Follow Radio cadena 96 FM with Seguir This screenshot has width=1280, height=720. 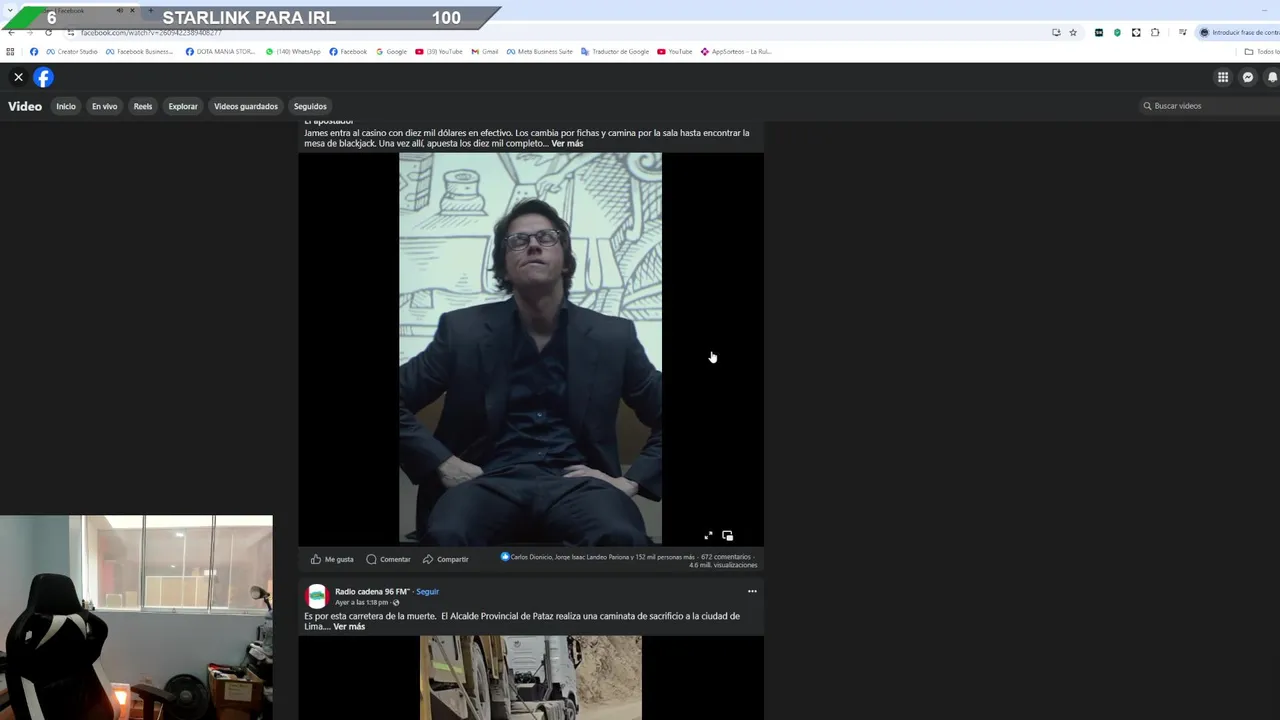tap(428, 592)
